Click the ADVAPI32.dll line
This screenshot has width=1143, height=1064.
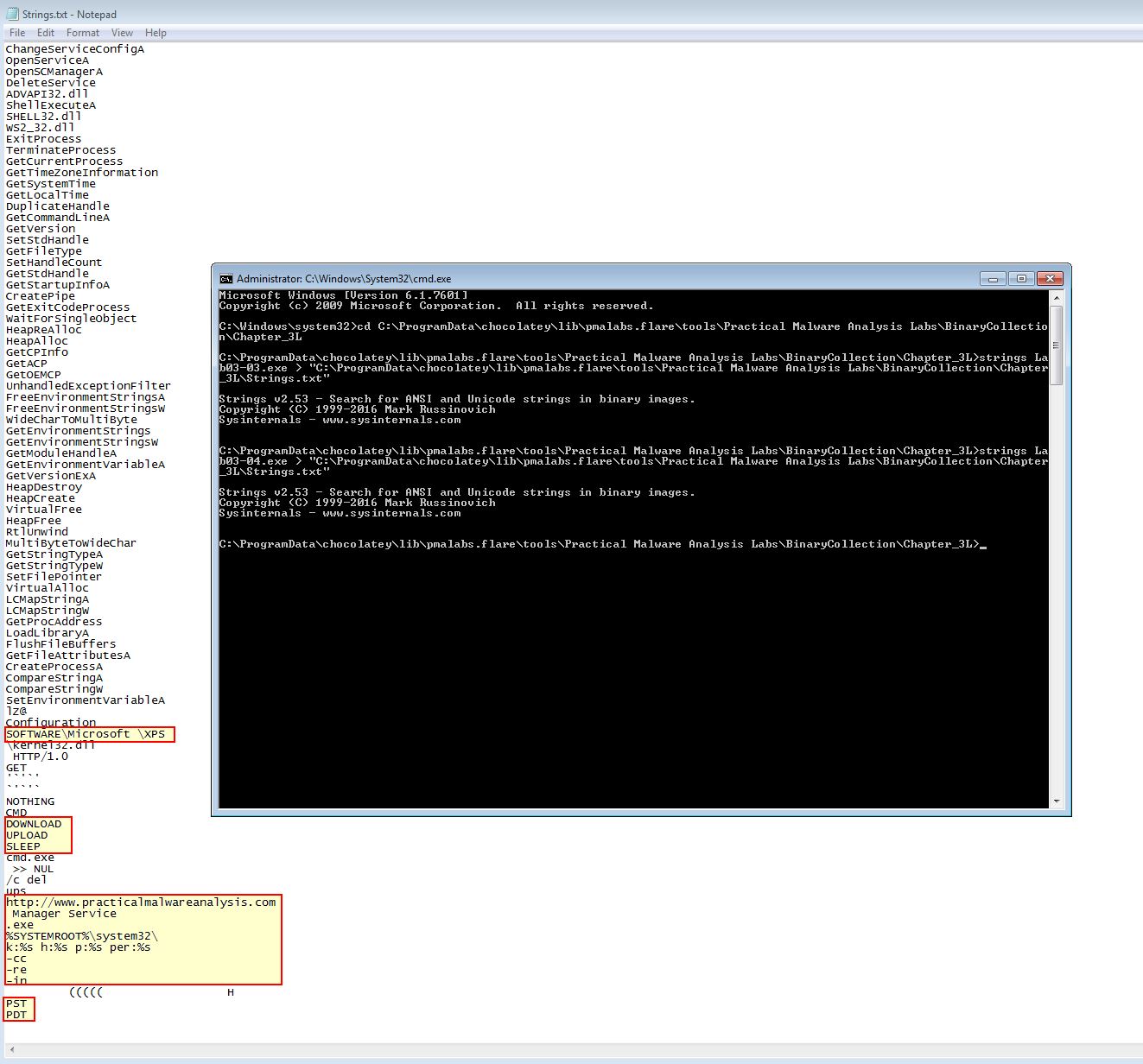48,94
